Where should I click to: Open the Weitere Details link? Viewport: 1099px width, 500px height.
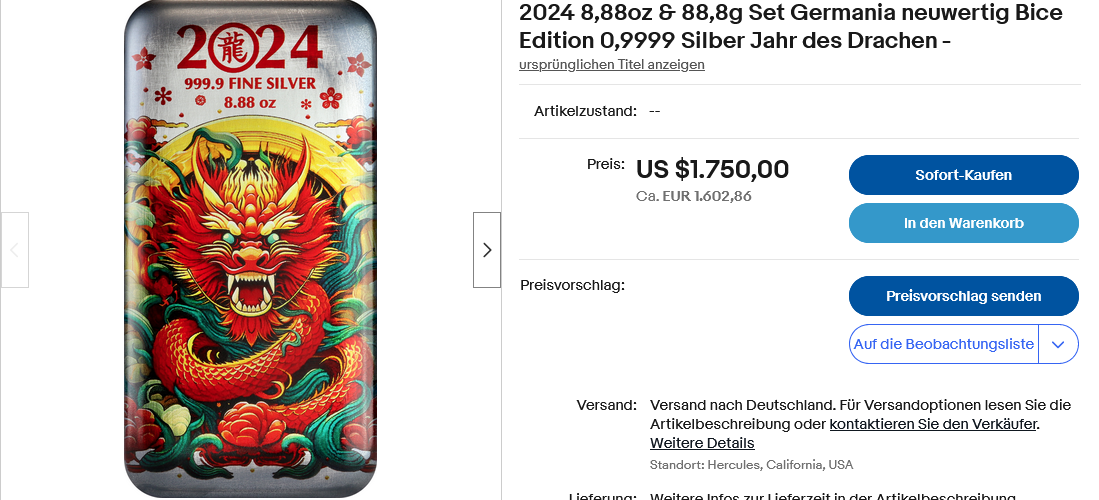coord(702,443)
